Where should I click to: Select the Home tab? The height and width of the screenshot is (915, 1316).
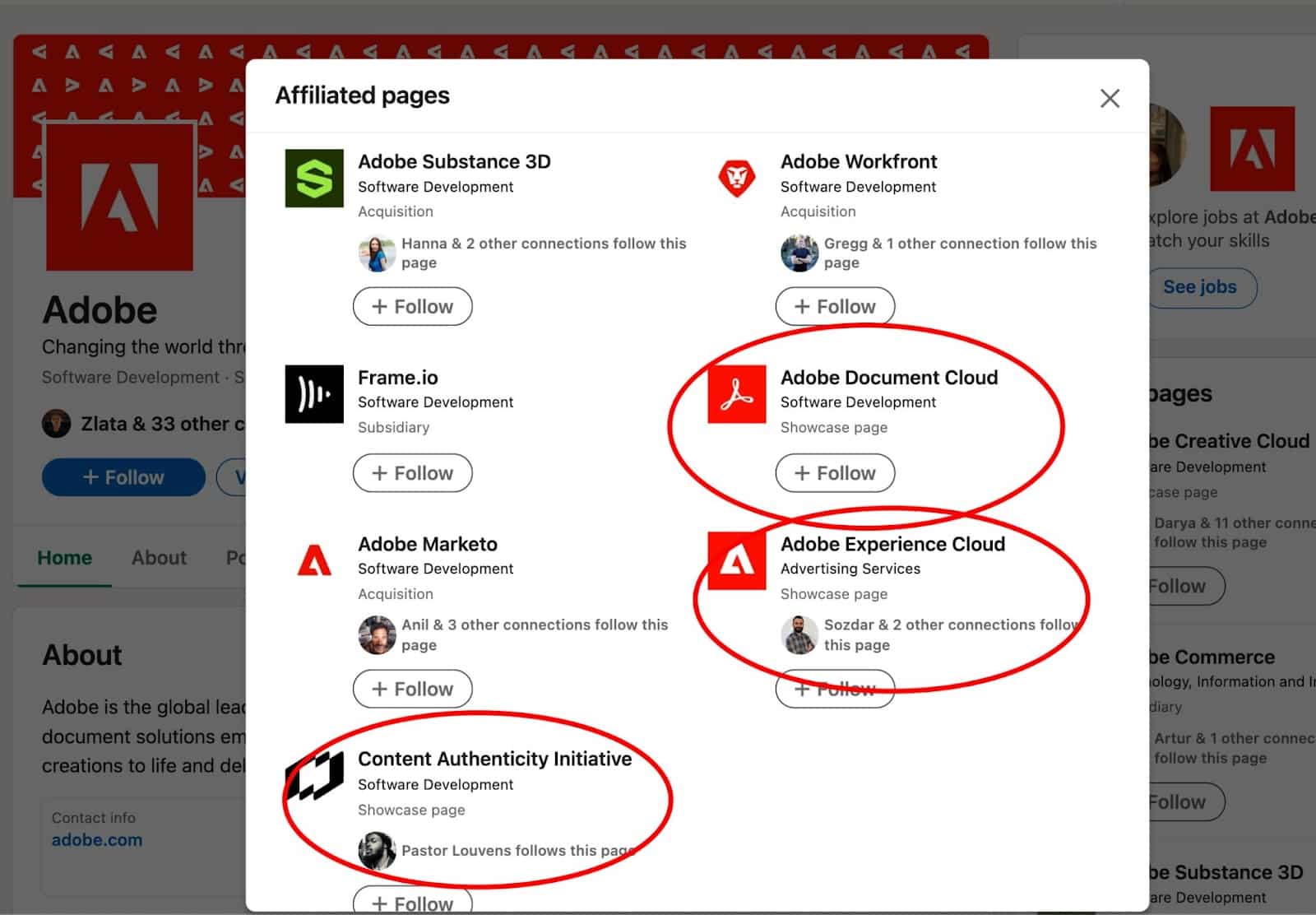click(x=64, y=558)
